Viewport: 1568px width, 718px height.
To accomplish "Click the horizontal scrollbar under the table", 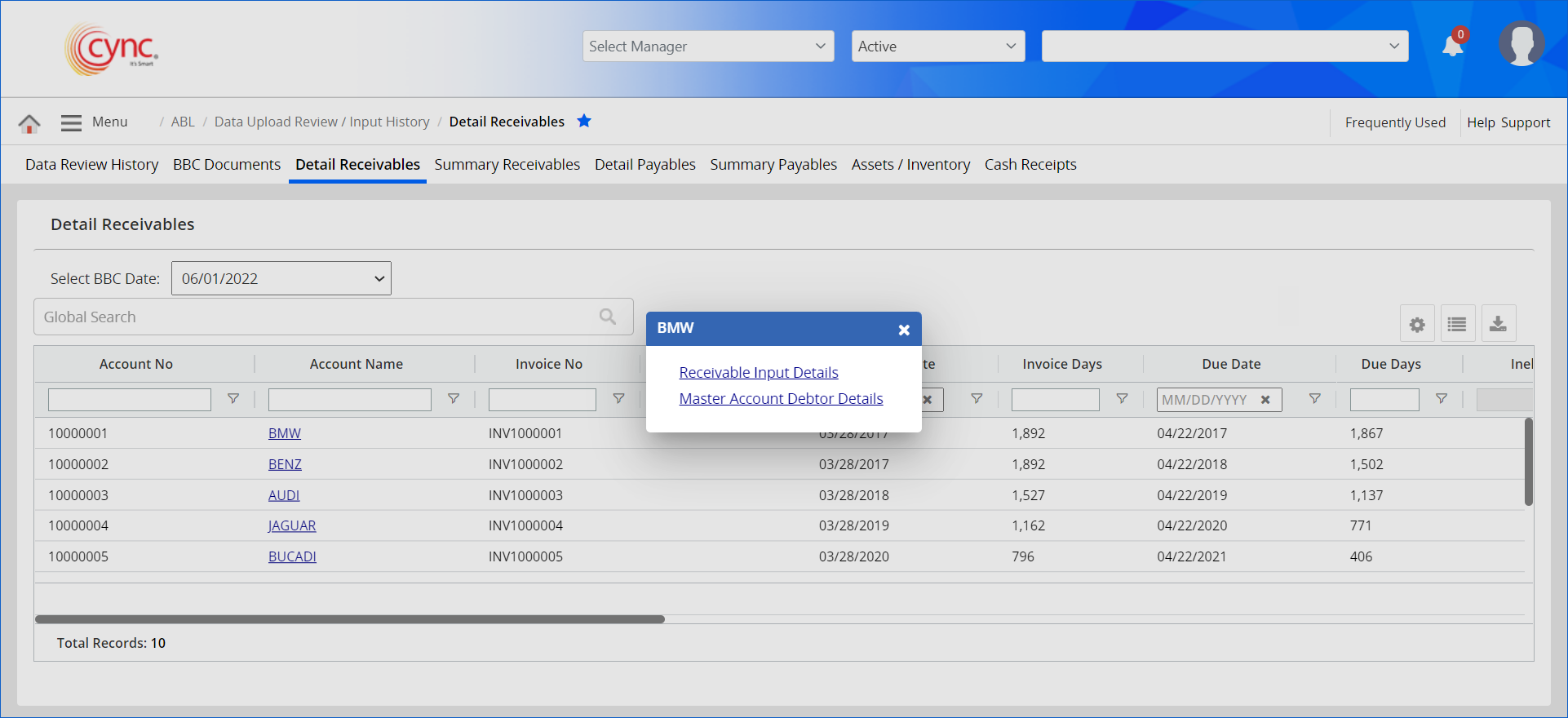I will (349, 619).
